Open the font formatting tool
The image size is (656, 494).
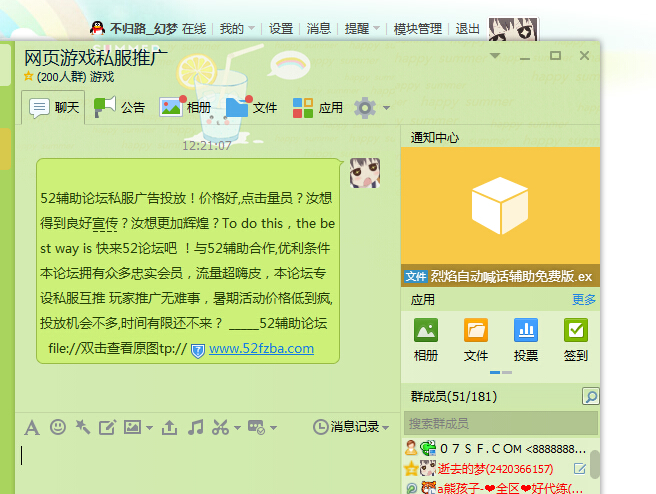32,427
